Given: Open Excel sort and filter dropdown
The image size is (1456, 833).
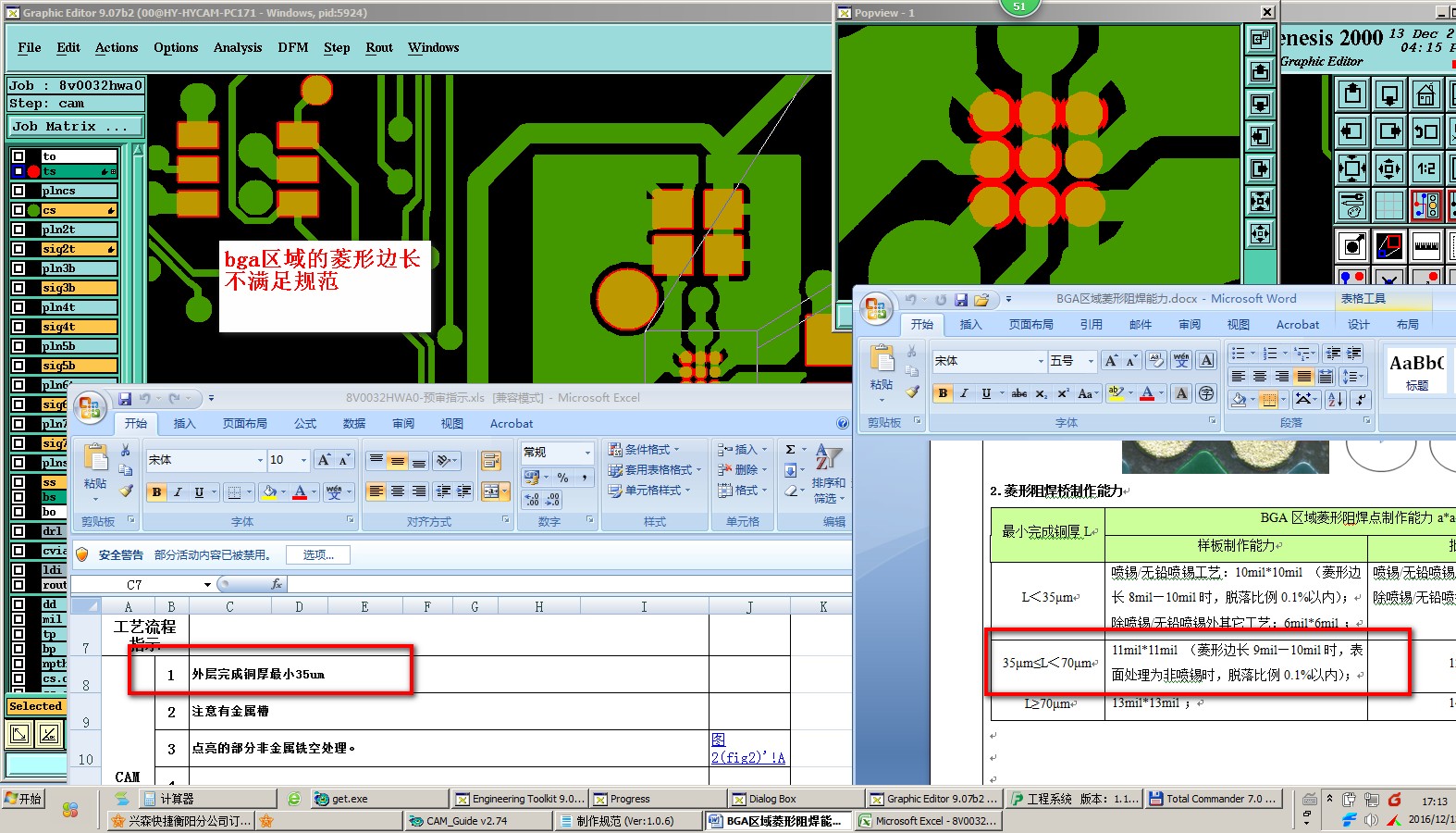Looking at the screenshot, I should [828, 475].
